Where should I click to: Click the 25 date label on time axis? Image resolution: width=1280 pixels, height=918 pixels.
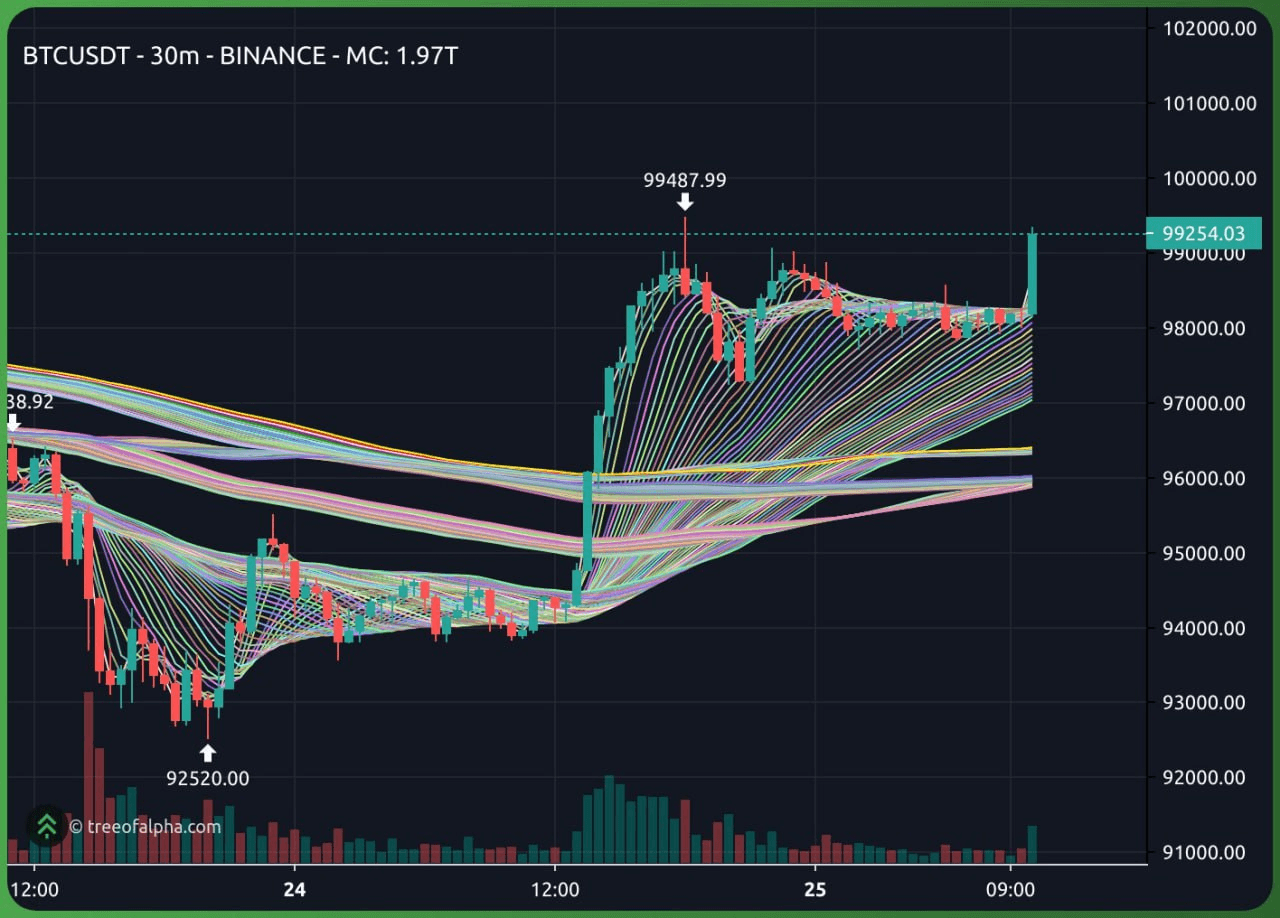click(x=815, y=889)
